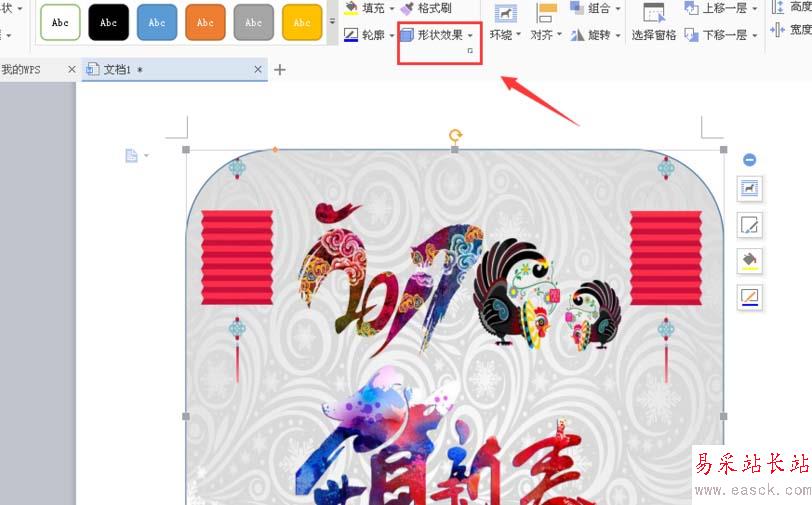
Task: Click the floating edit shape button
Action: tap(749, 225)
